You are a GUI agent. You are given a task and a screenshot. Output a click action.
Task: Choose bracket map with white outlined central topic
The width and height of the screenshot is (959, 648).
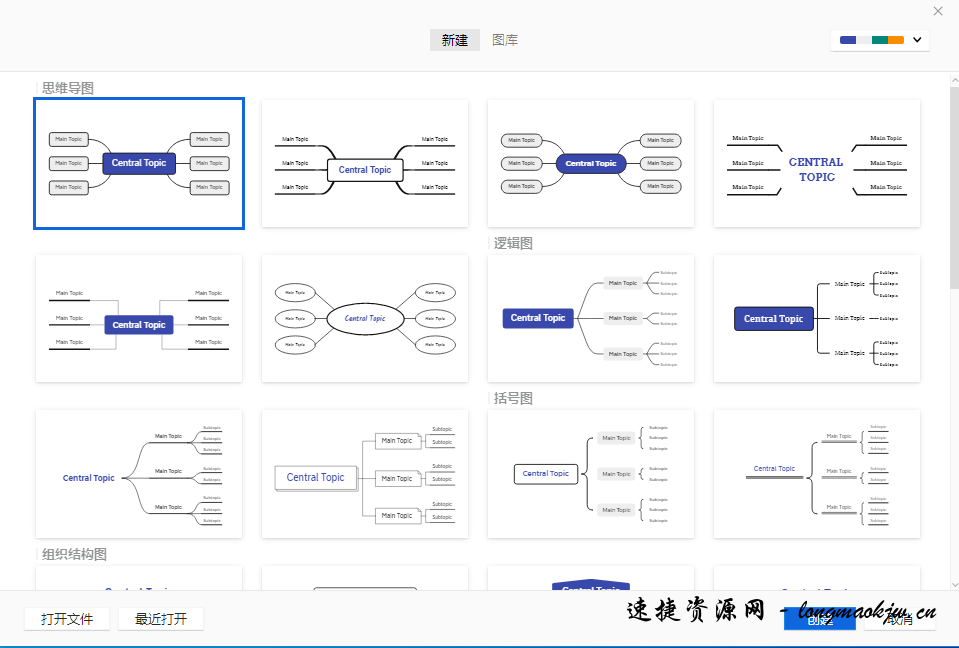coord(591,474)
